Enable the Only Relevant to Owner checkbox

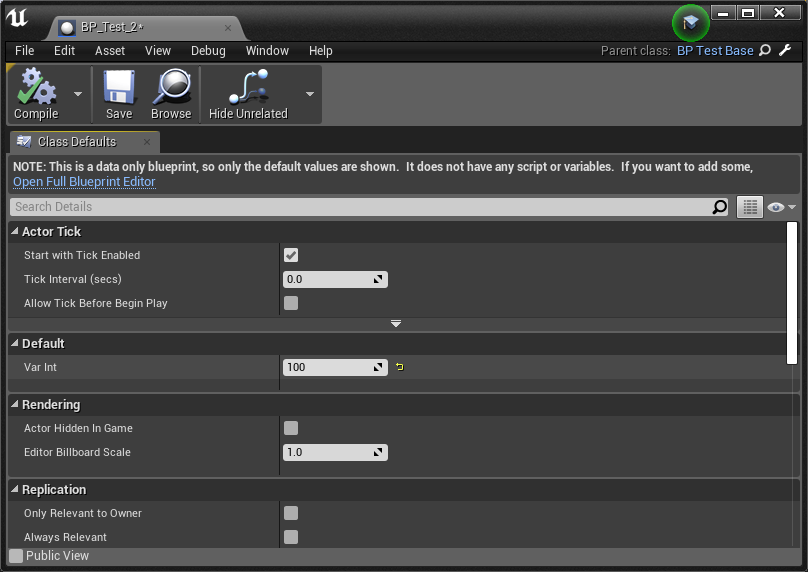coord(291,513)
